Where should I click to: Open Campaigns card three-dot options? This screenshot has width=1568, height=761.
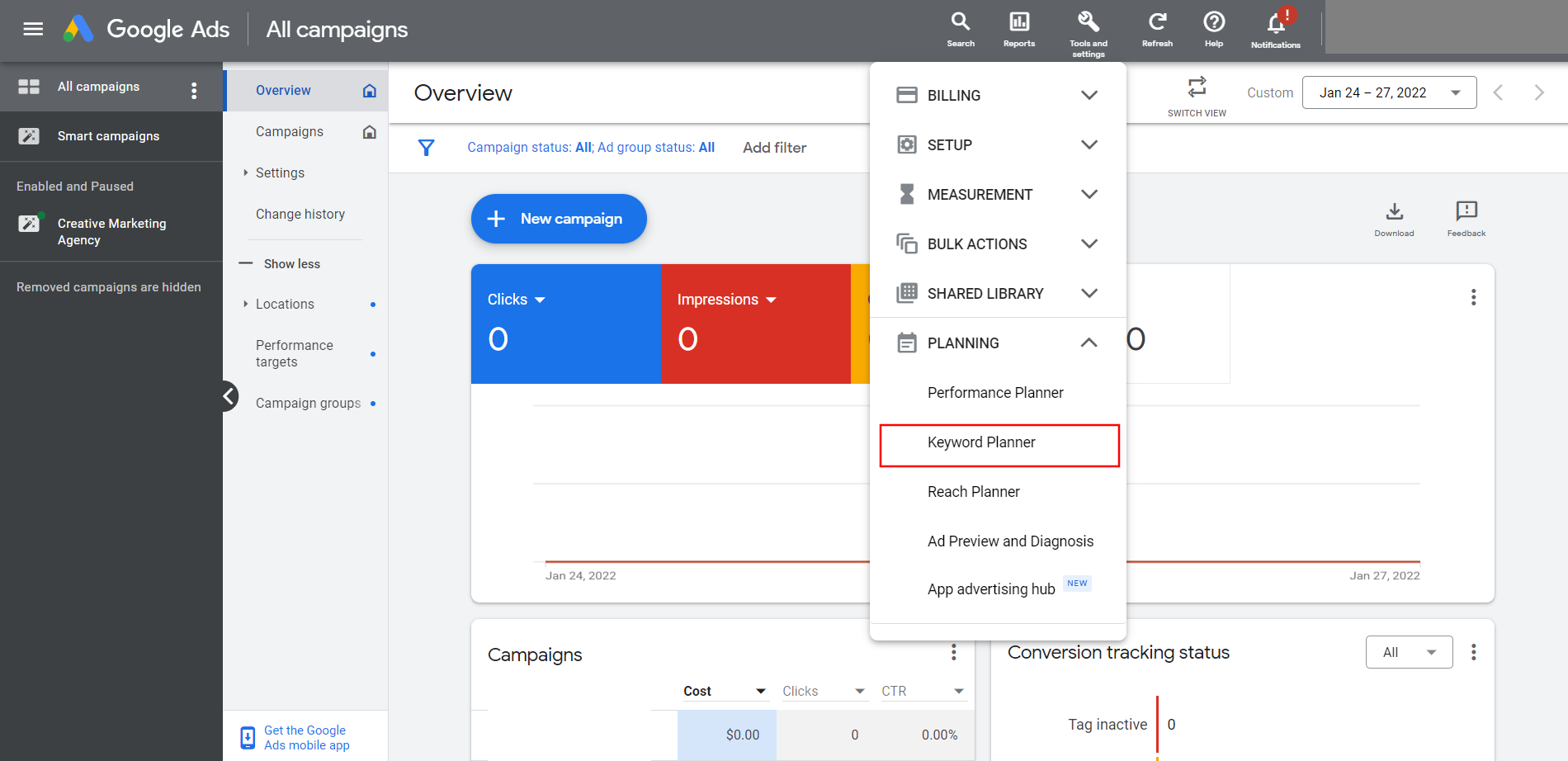(x=953, y=652)
